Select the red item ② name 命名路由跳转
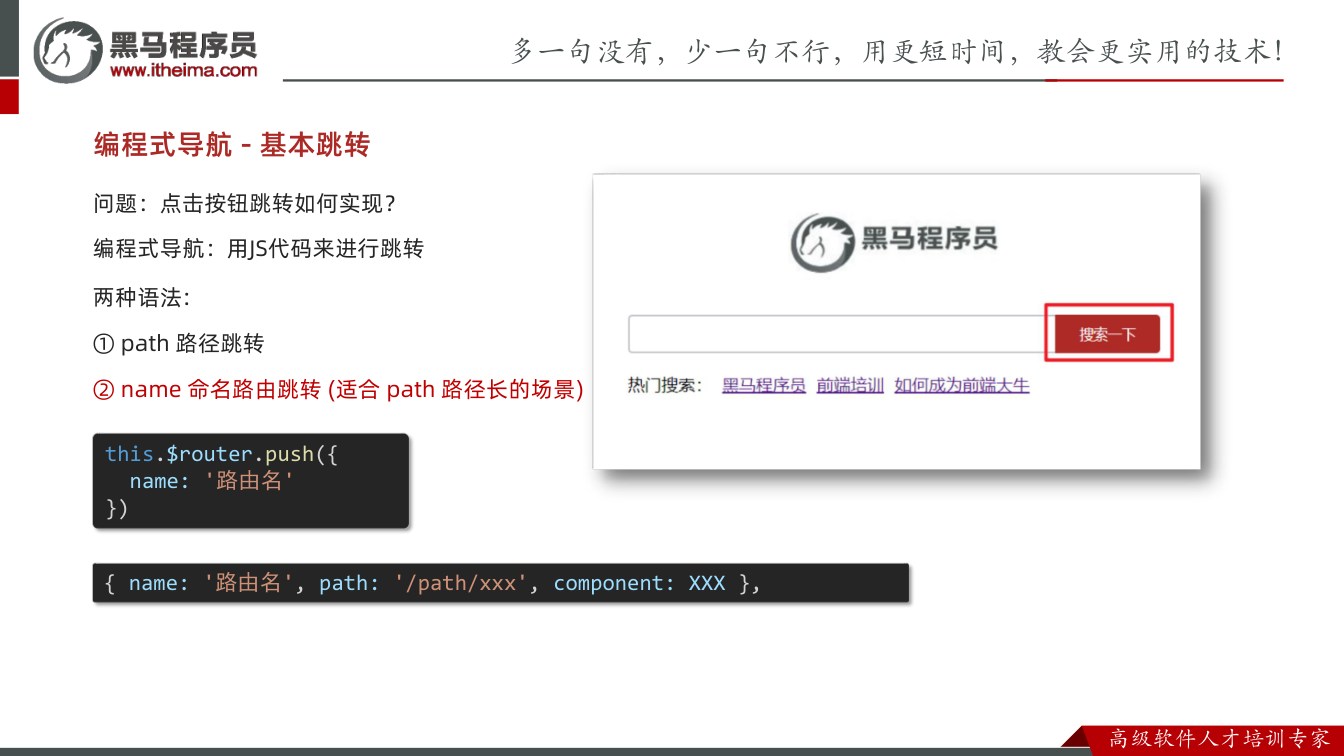The width and height of the screenshot is (1344, 756). click(x=338, y=389)
